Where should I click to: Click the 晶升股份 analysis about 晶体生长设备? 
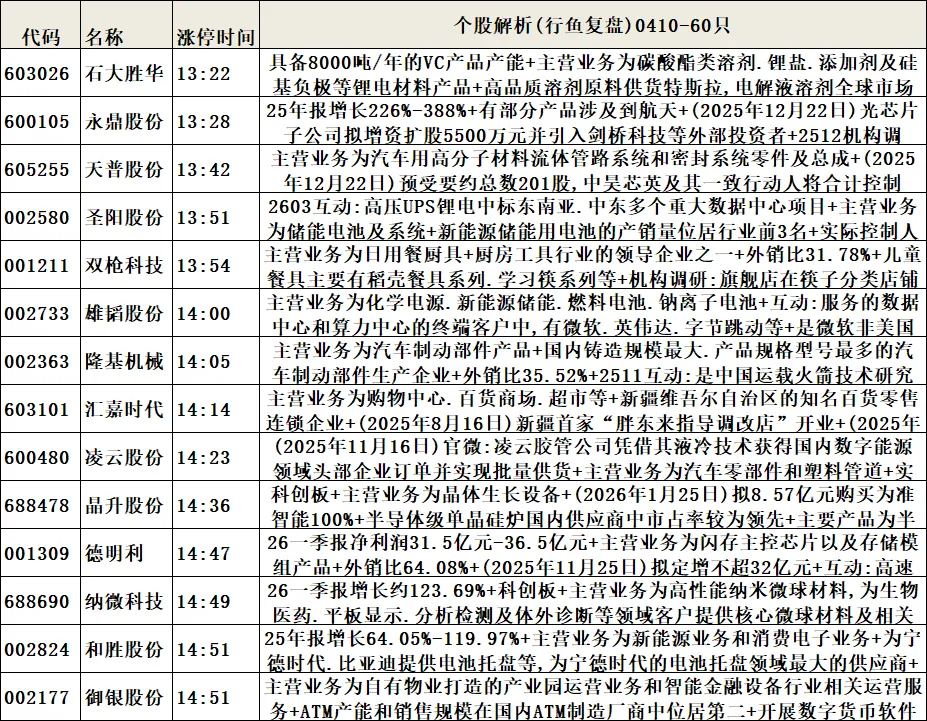point(593,506)
